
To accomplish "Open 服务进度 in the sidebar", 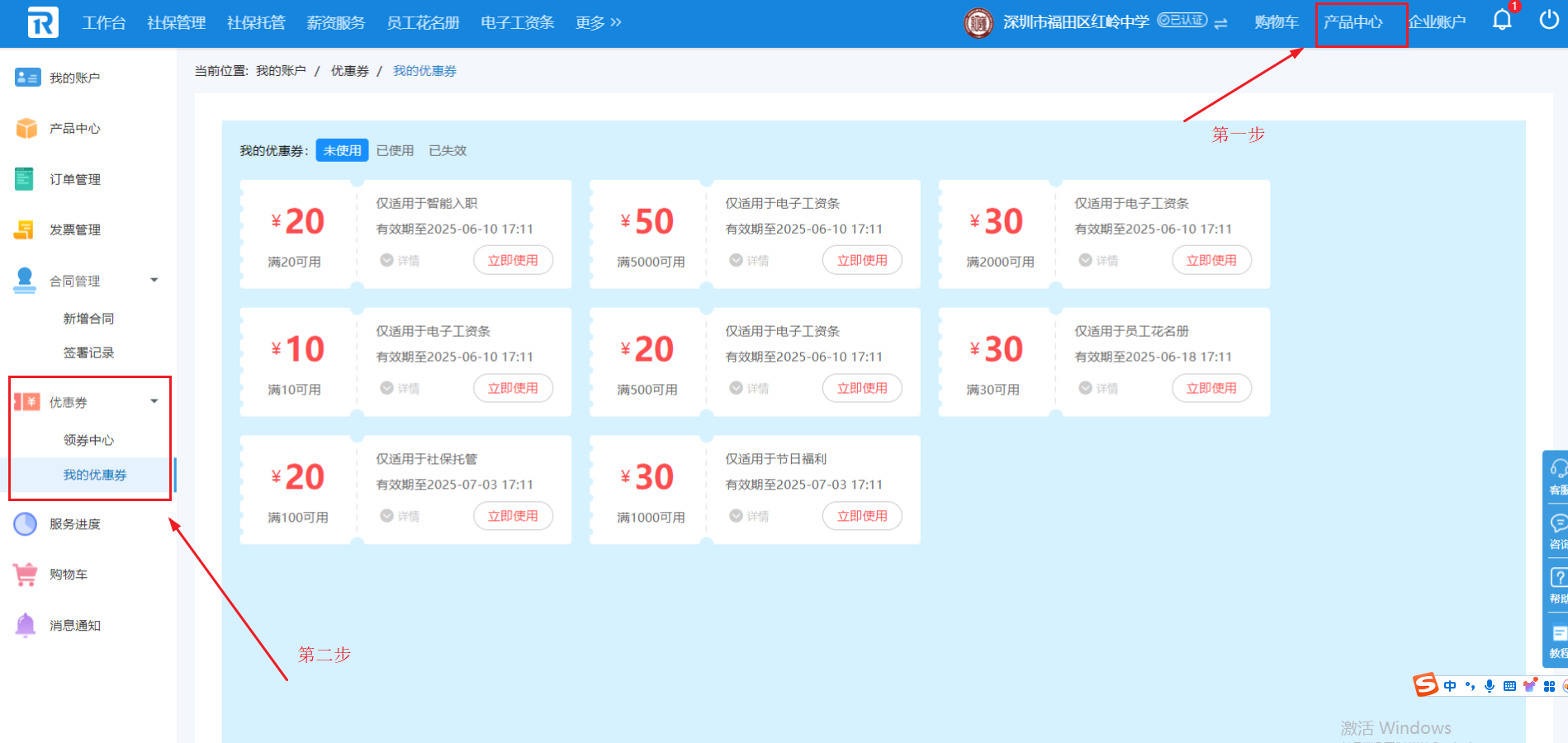I will pyautogui.click(x=74, y=524).
